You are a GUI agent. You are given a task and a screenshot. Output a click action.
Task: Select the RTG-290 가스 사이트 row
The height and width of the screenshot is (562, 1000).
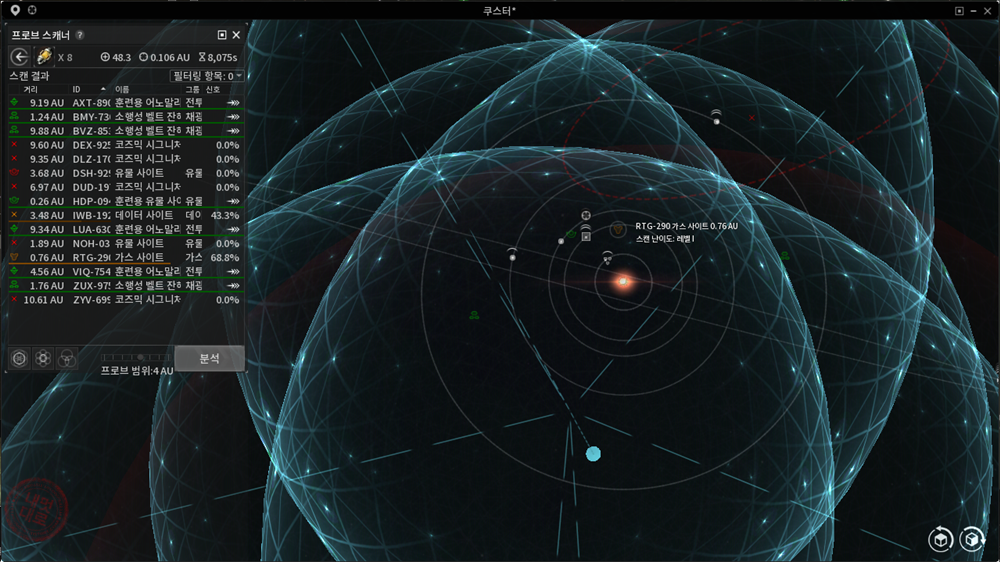[126, 257]
